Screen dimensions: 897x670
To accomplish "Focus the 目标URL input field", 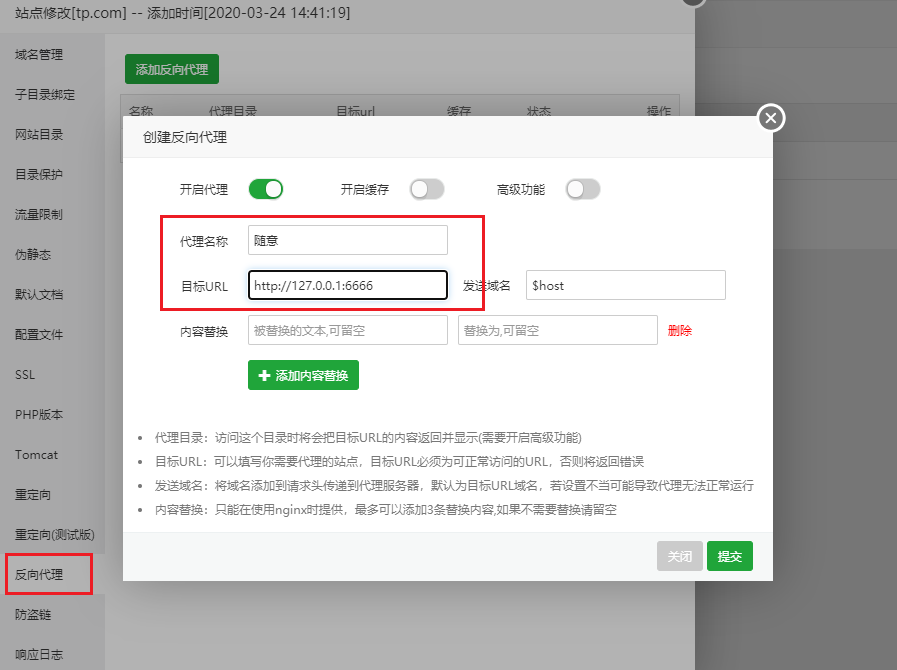I will [348, 285].
